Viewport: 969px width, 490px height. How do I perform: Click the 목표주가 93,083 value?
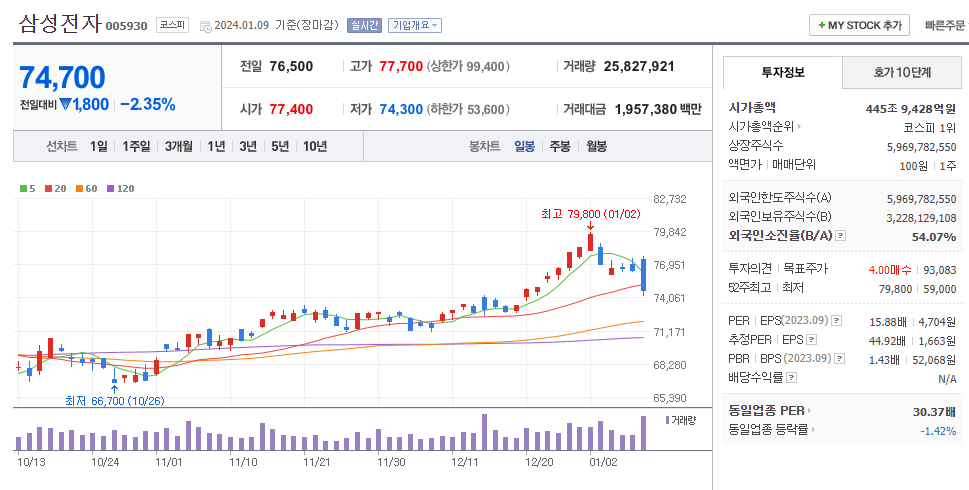(940, 269)
